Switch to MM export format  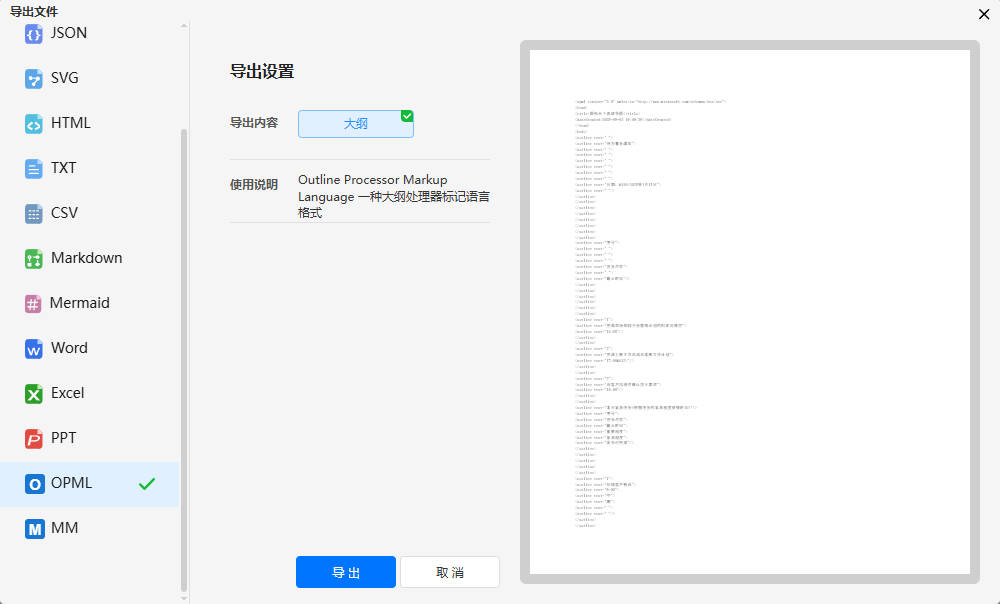64,528
